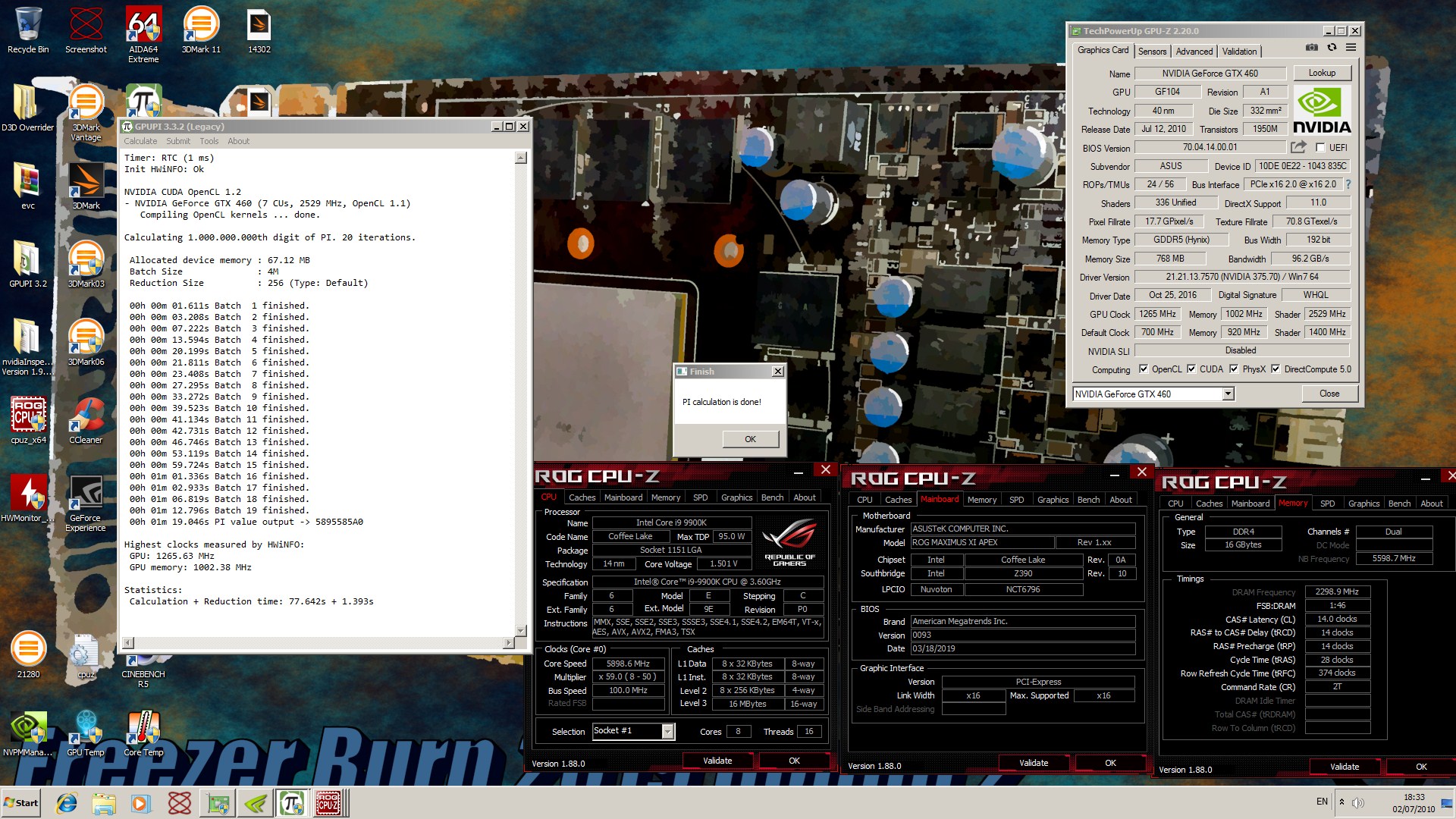Launch 3DMark03 shortcut
Image resolution: width=1456 pixels, height=819 pixels.
coord(86,265)
